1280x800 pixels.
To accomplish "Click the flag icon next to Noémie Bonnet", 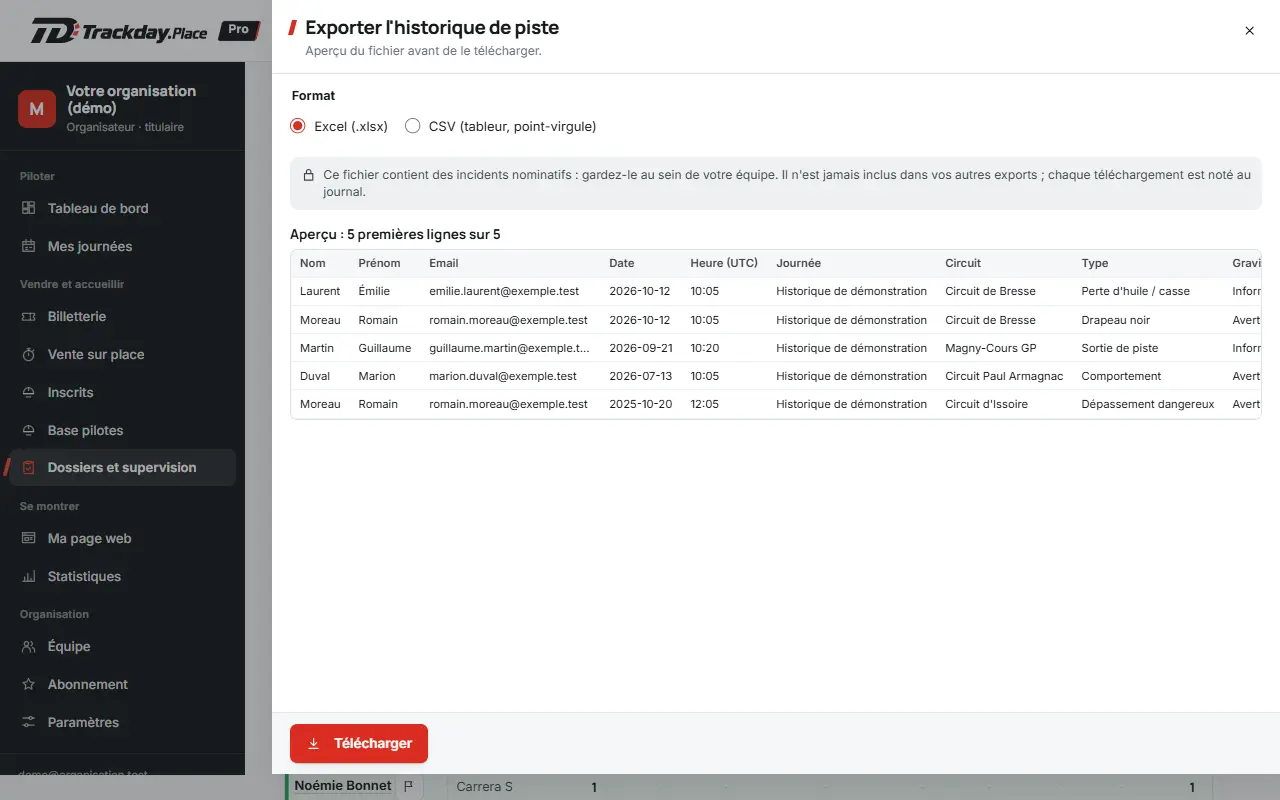I will (408, 787).
